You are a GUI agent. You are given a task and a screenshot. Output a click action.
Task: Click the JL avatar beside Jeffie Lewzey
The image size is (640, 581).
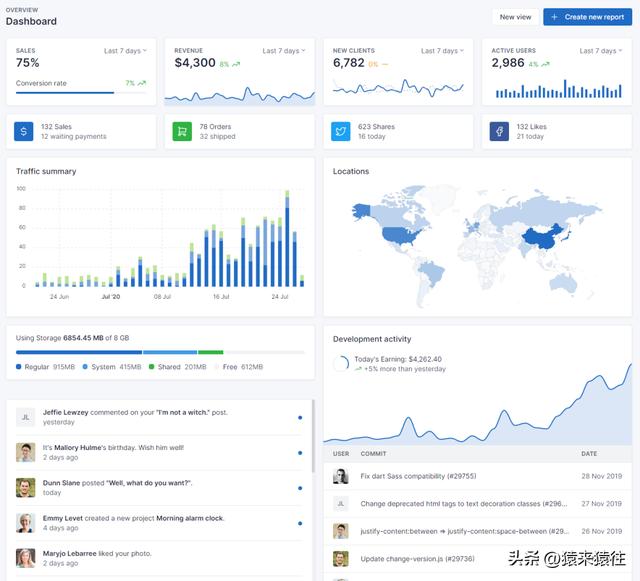(25, 416)
